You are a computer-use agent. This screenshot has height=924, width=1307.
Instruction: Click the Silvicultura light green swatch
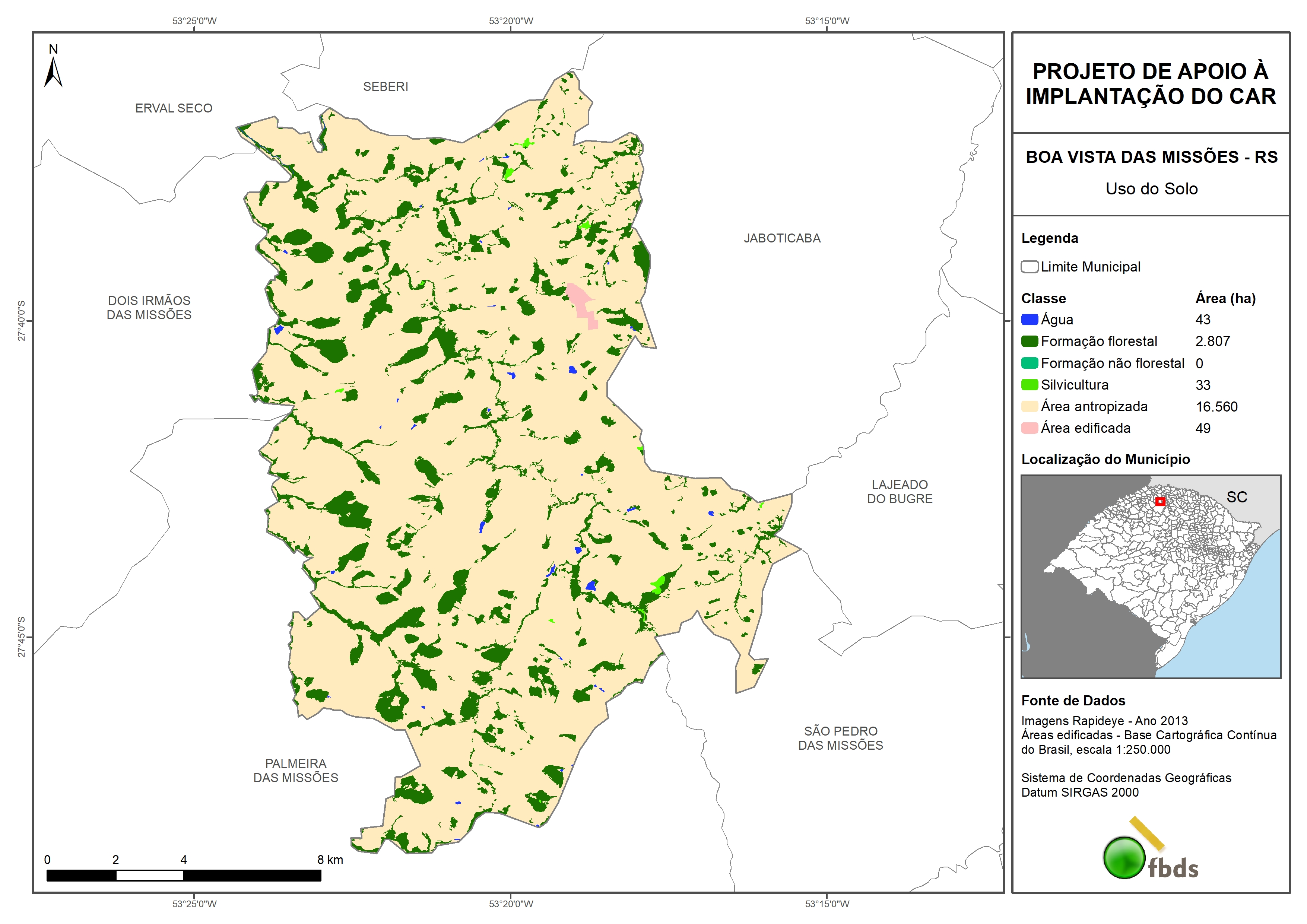click(1029, 385)
